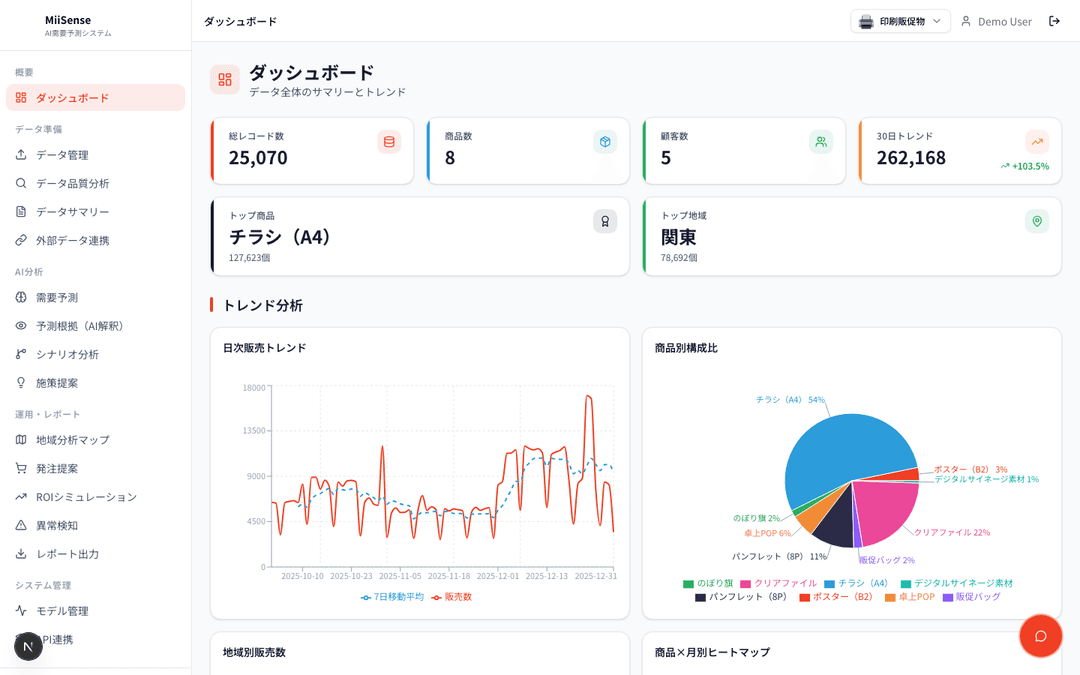Click the database icon on 総レコード数 card
Screen dimensions: 1080x675
[389, 142]
